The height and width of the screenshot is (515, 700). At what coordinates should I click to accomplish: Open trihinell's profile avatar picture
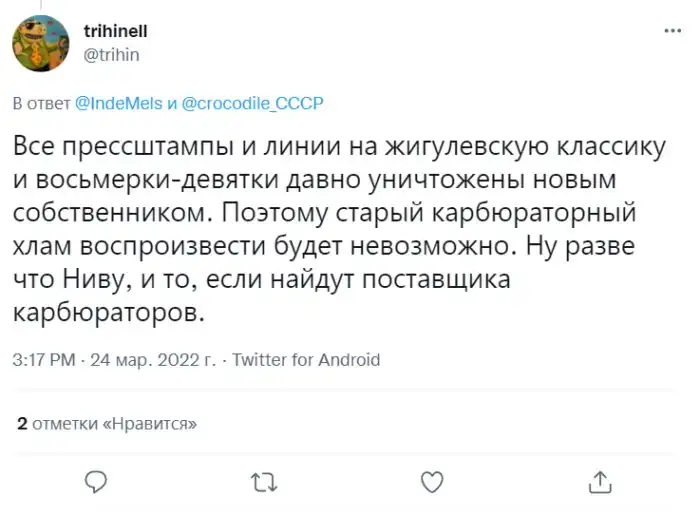pos(41,43)
